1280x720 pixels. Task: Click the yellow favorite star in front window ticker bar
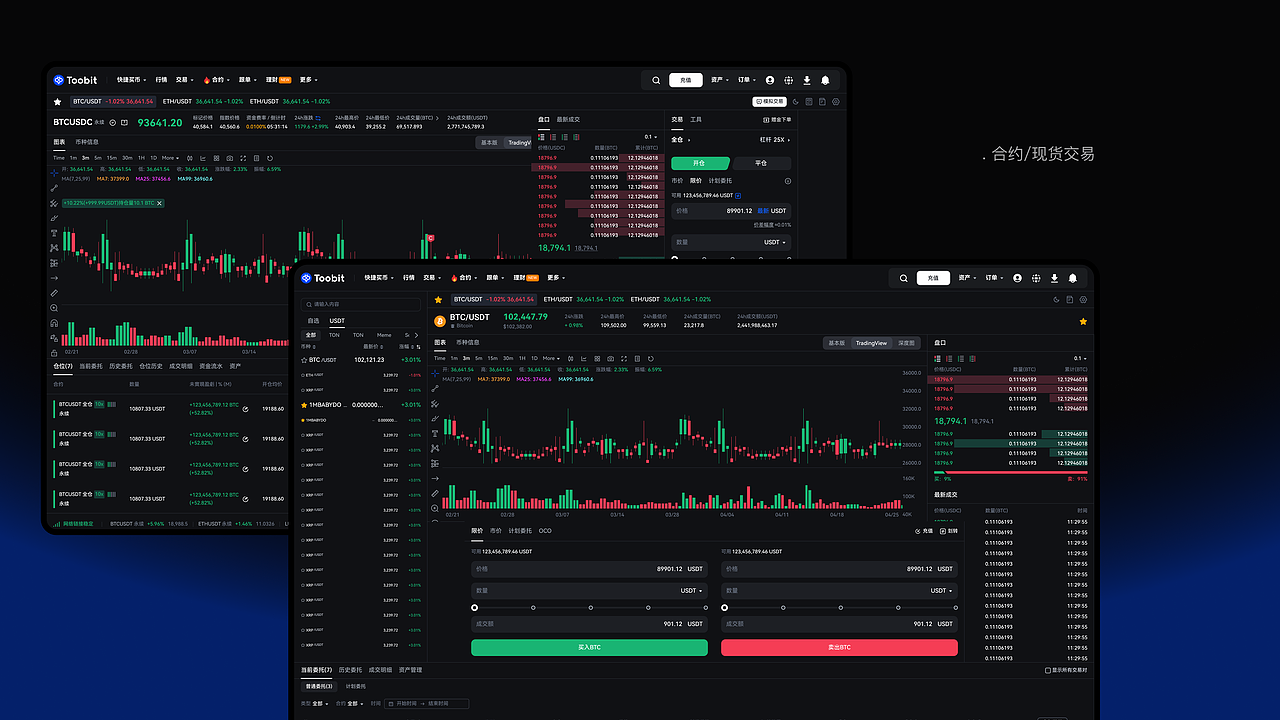438,299
